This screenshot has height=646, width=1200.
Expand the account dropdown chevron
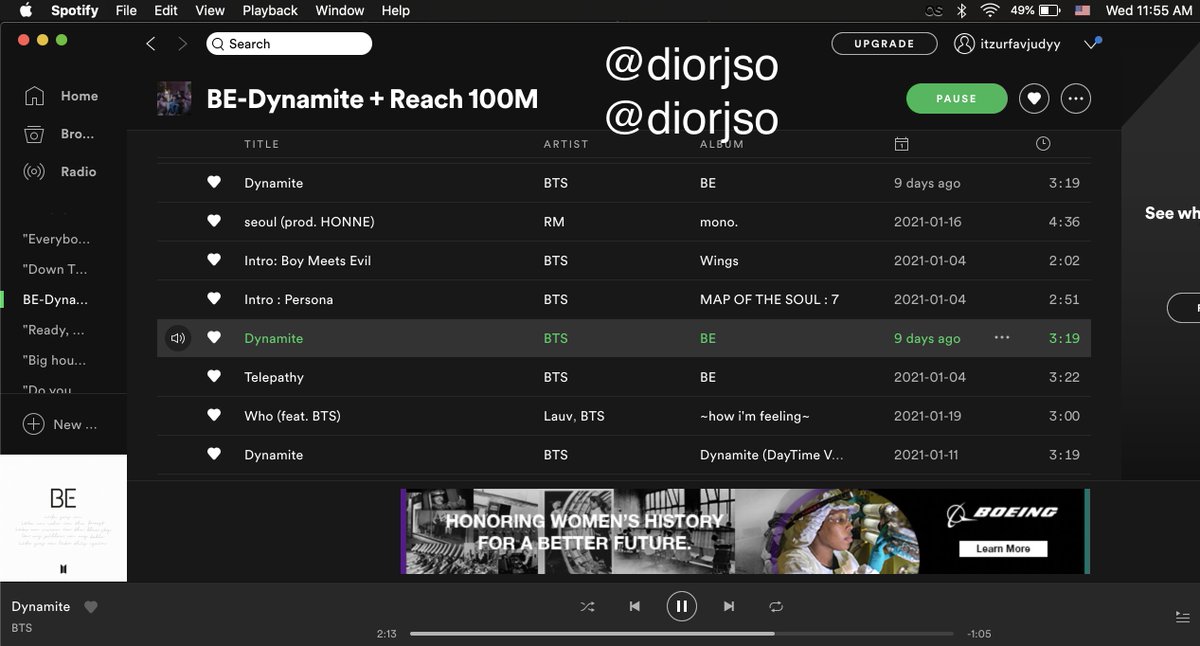(x=1091, y=44)
